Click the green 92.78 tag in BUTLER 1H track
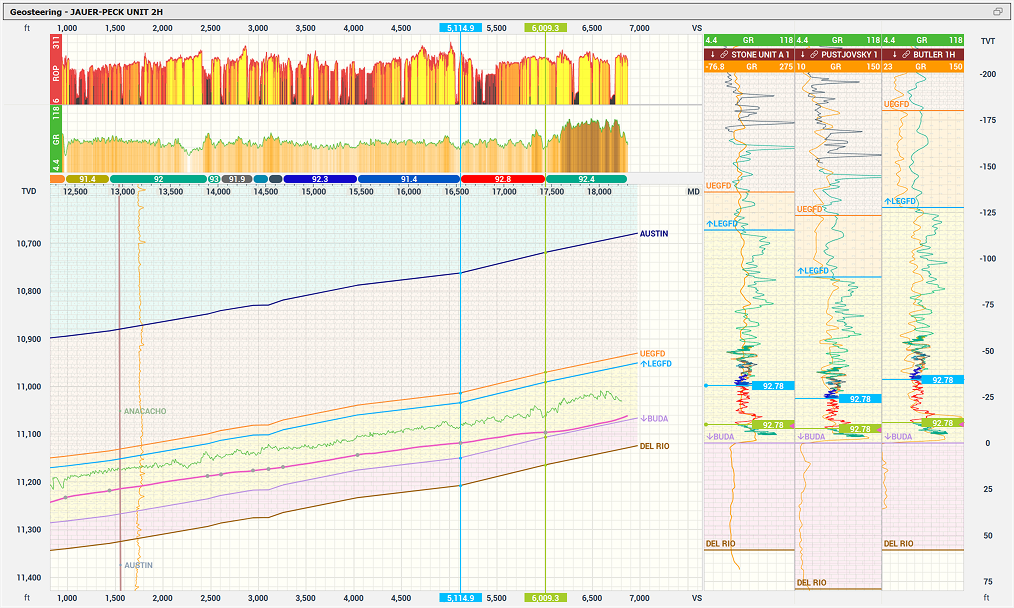 (942, 423)
